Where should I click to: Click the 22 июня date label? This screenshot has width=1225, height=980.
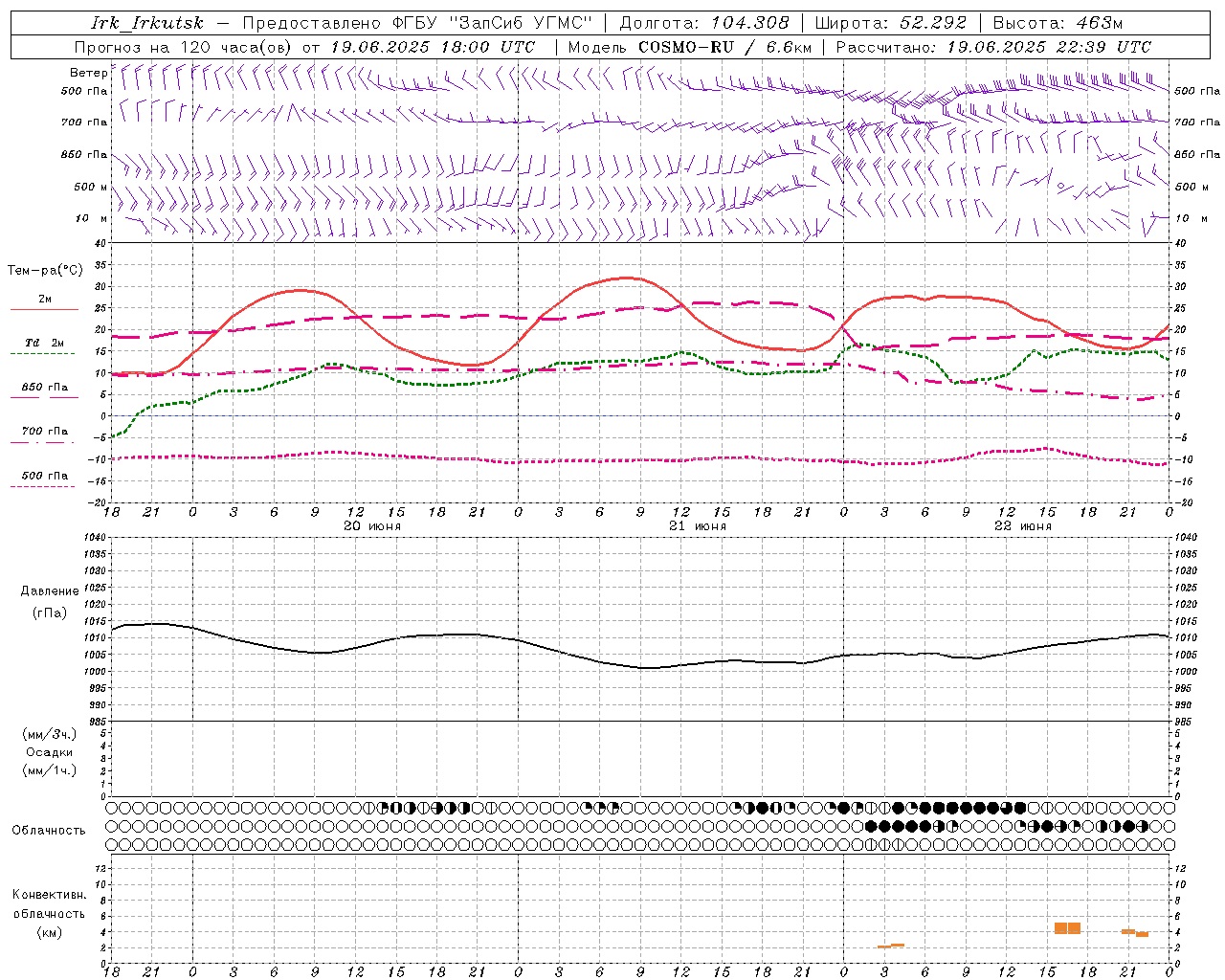coord(1023,526)
